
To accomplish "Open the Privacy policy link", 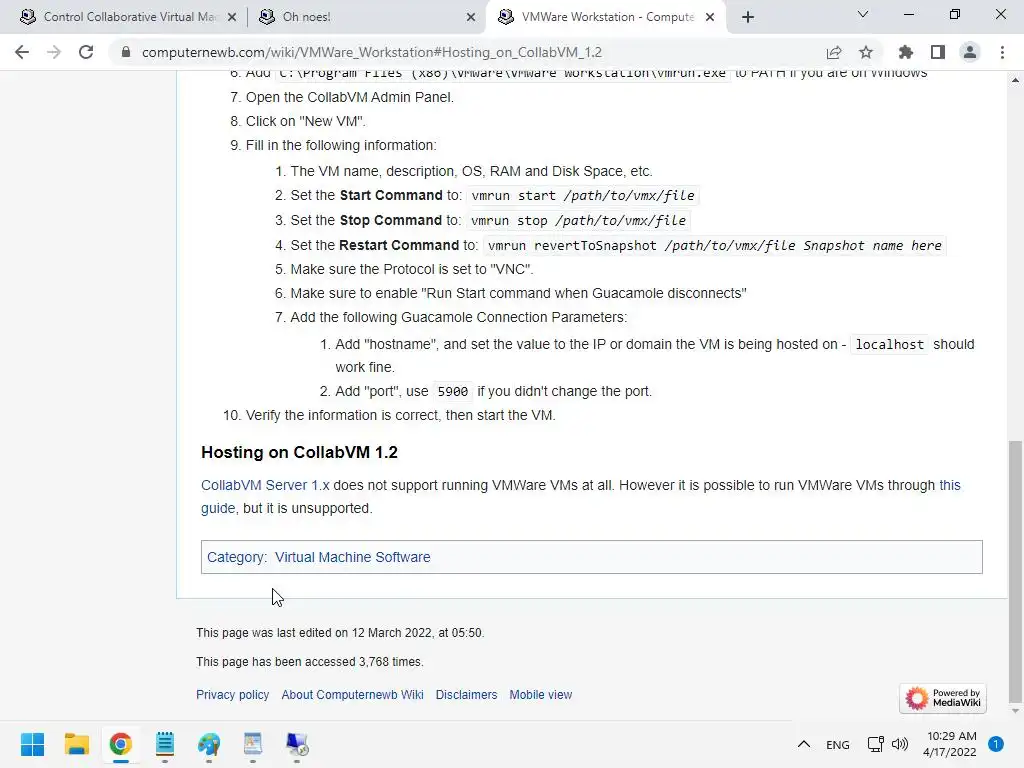I will tap(232, 695).
